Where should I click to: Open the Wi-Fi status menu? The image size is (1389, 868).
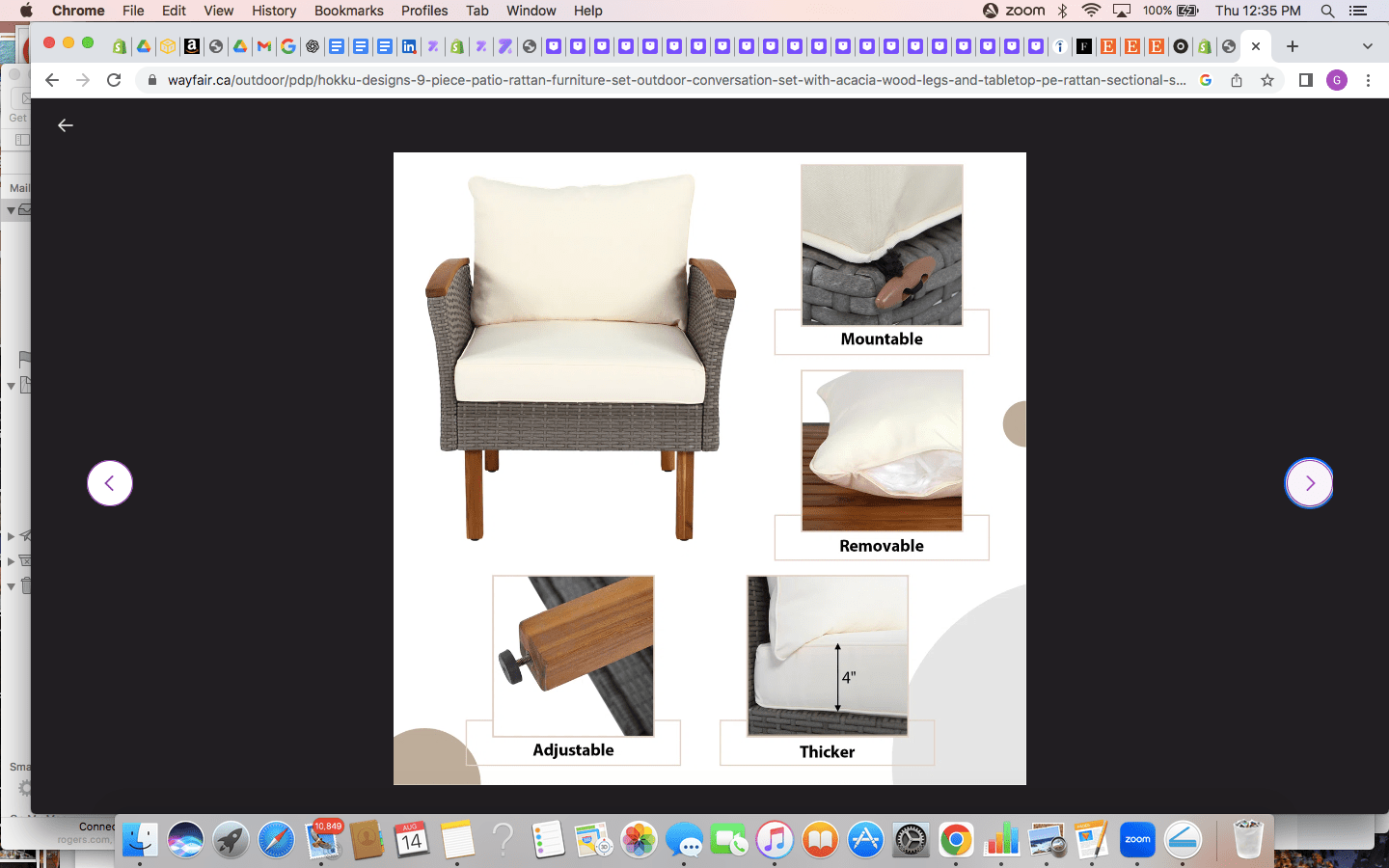click(x=1091, y=11)
